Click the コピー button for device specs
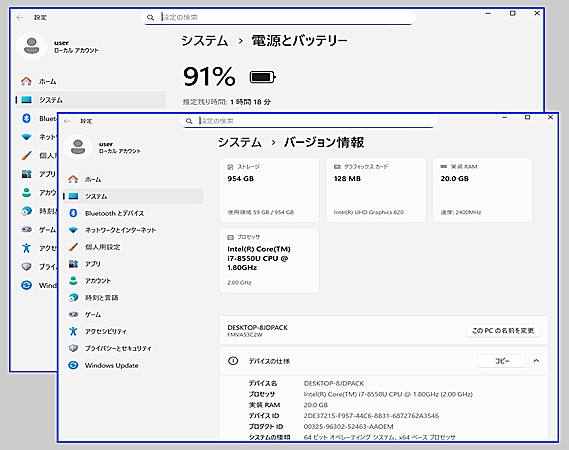 (502, 361)
